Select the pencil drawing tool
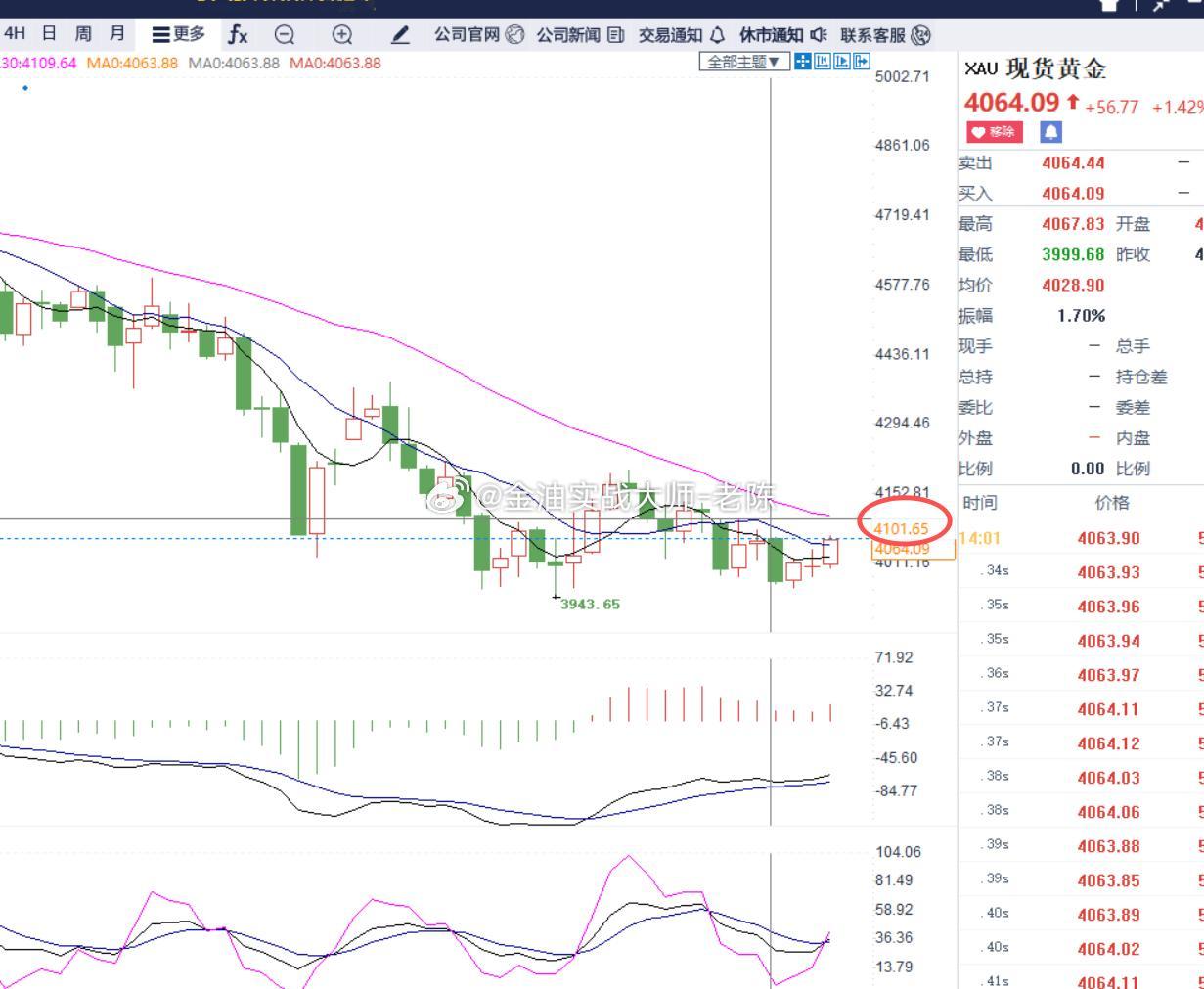Viewport: 1204px width, 989px height. 400,35
